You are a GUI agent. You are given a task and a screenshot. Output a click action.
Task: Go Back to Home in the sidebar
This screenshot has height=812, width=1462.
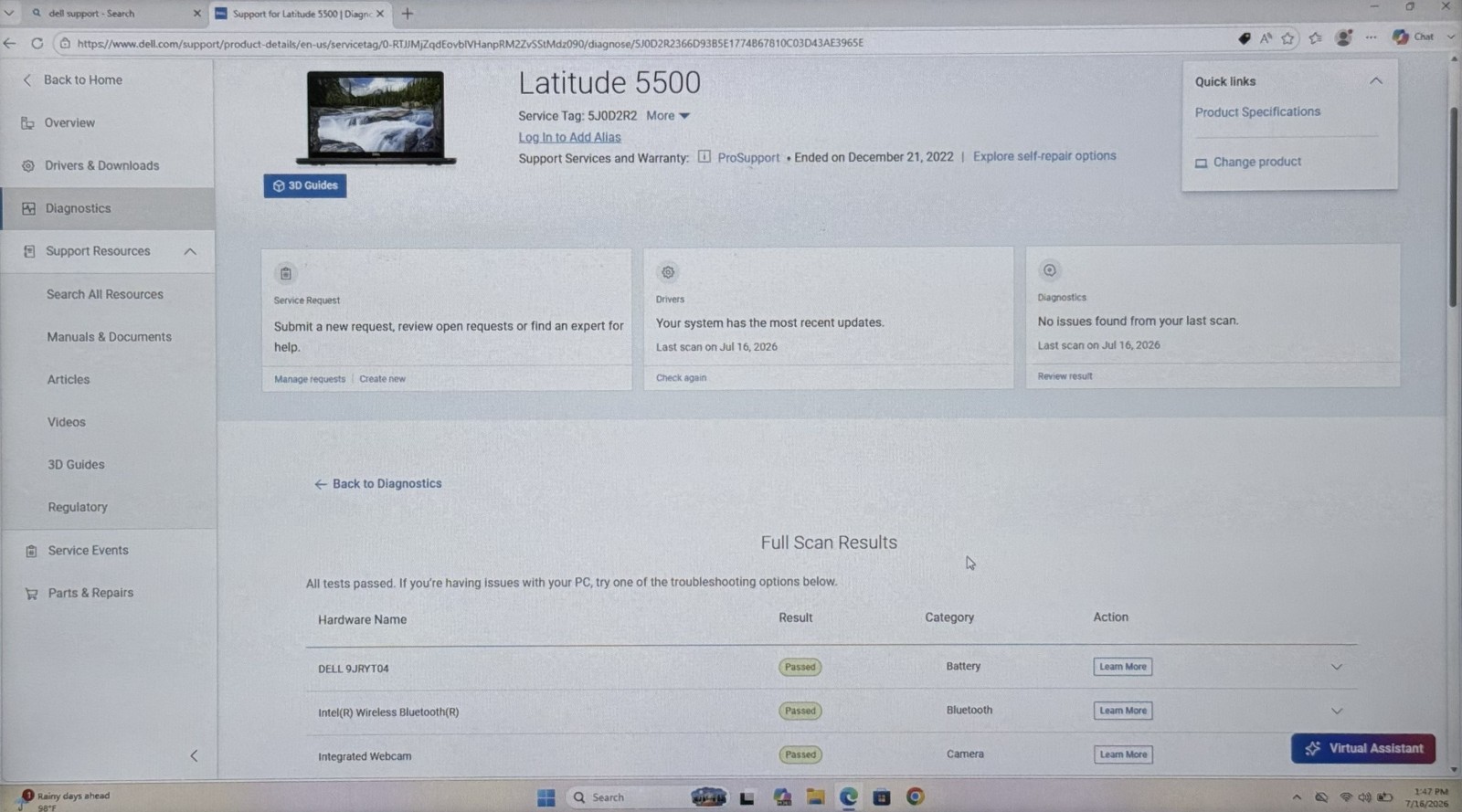72,79
